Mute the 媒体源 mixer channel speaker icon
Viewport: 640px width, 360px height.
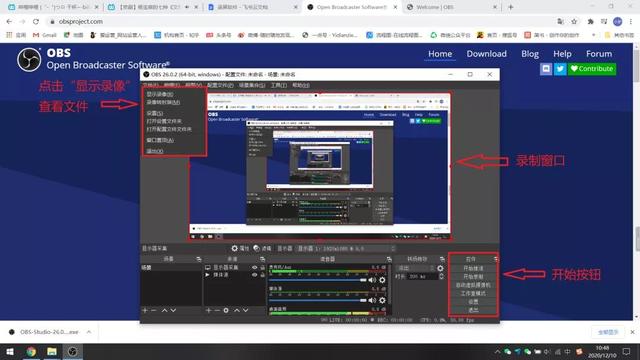tap(372, 300)
